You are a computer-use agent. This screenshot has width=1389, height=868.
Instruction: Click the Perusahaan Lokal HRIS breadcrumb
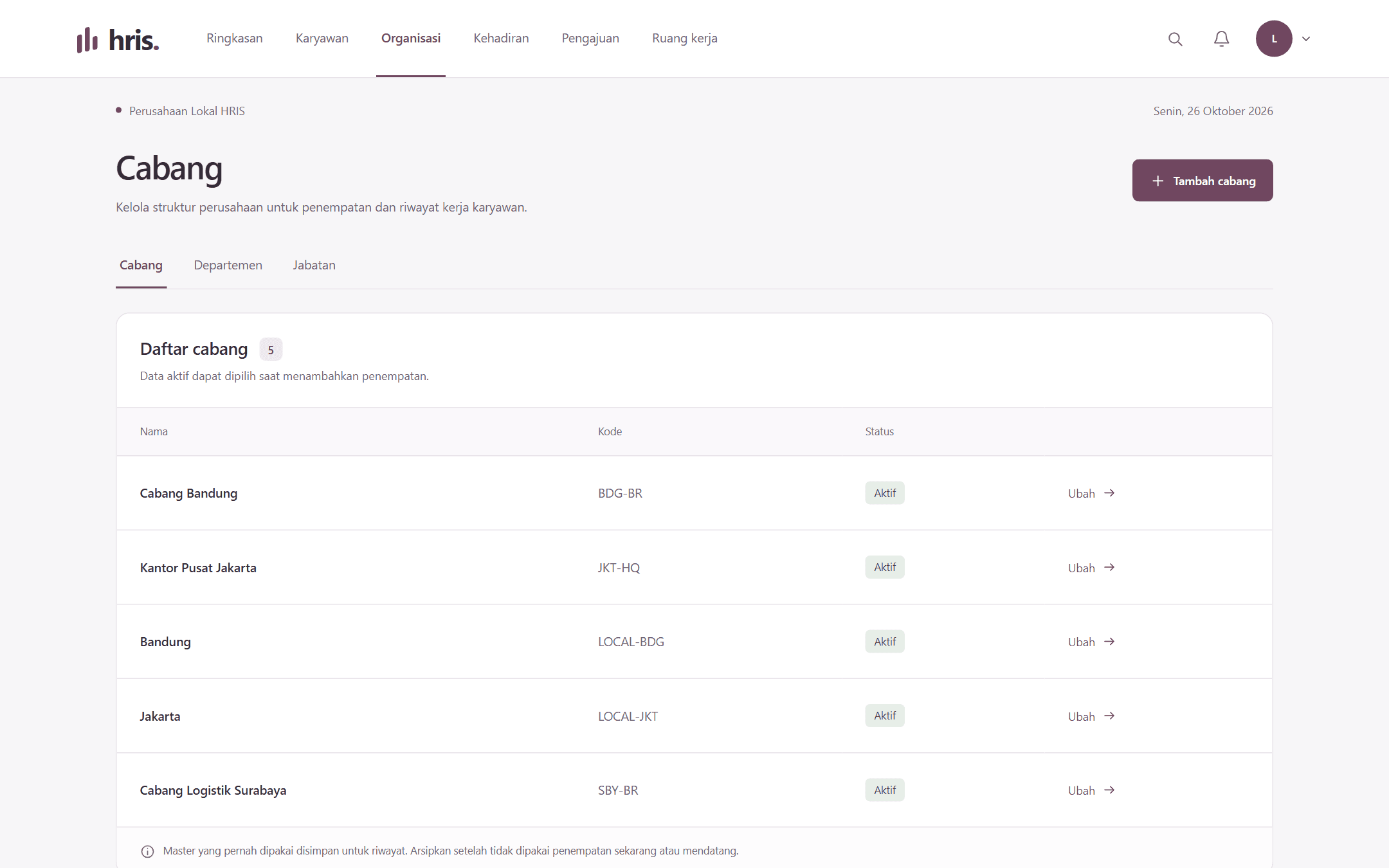[x=187, y=111]
